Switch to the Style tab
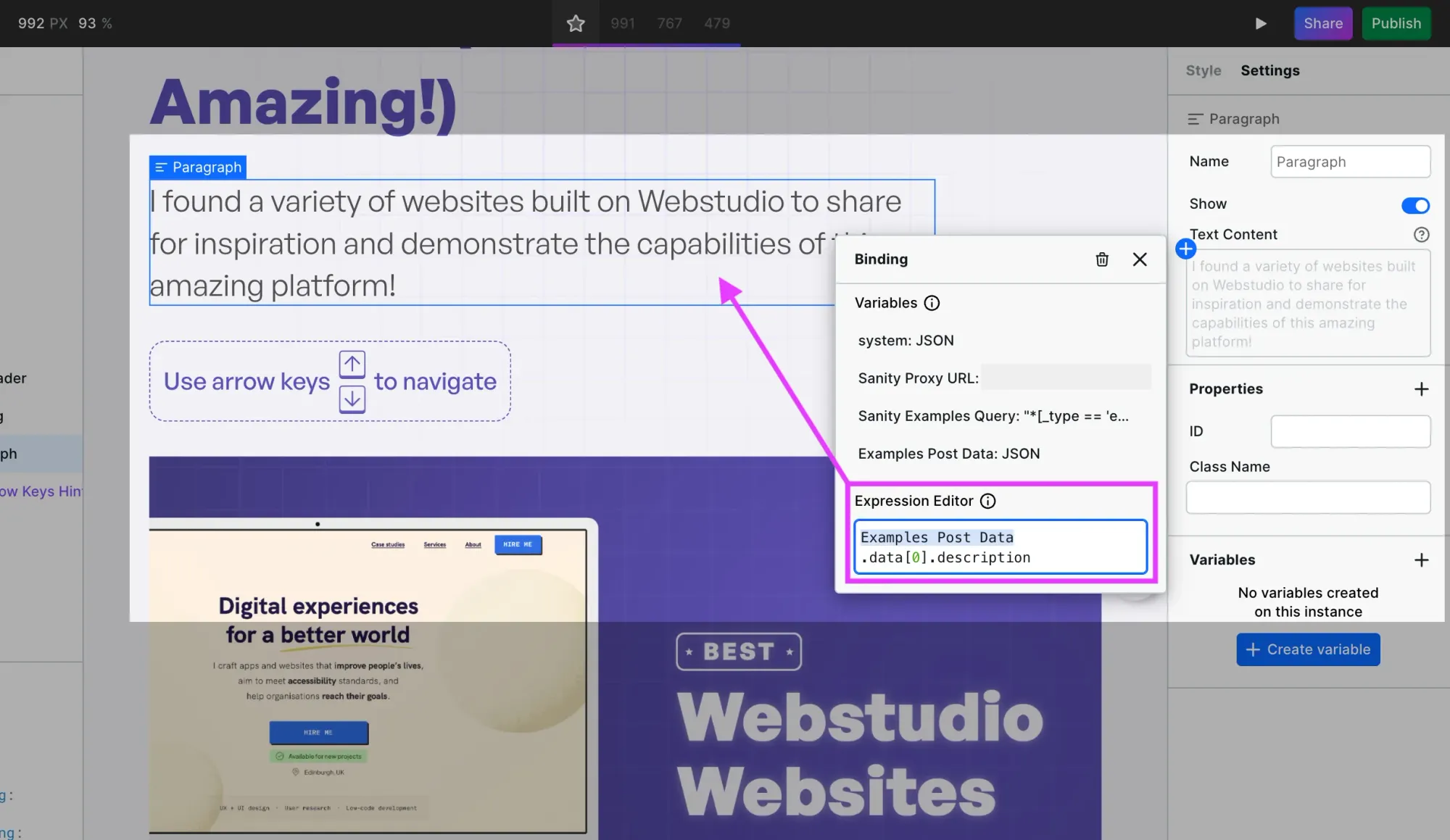 pos(1203,70)
